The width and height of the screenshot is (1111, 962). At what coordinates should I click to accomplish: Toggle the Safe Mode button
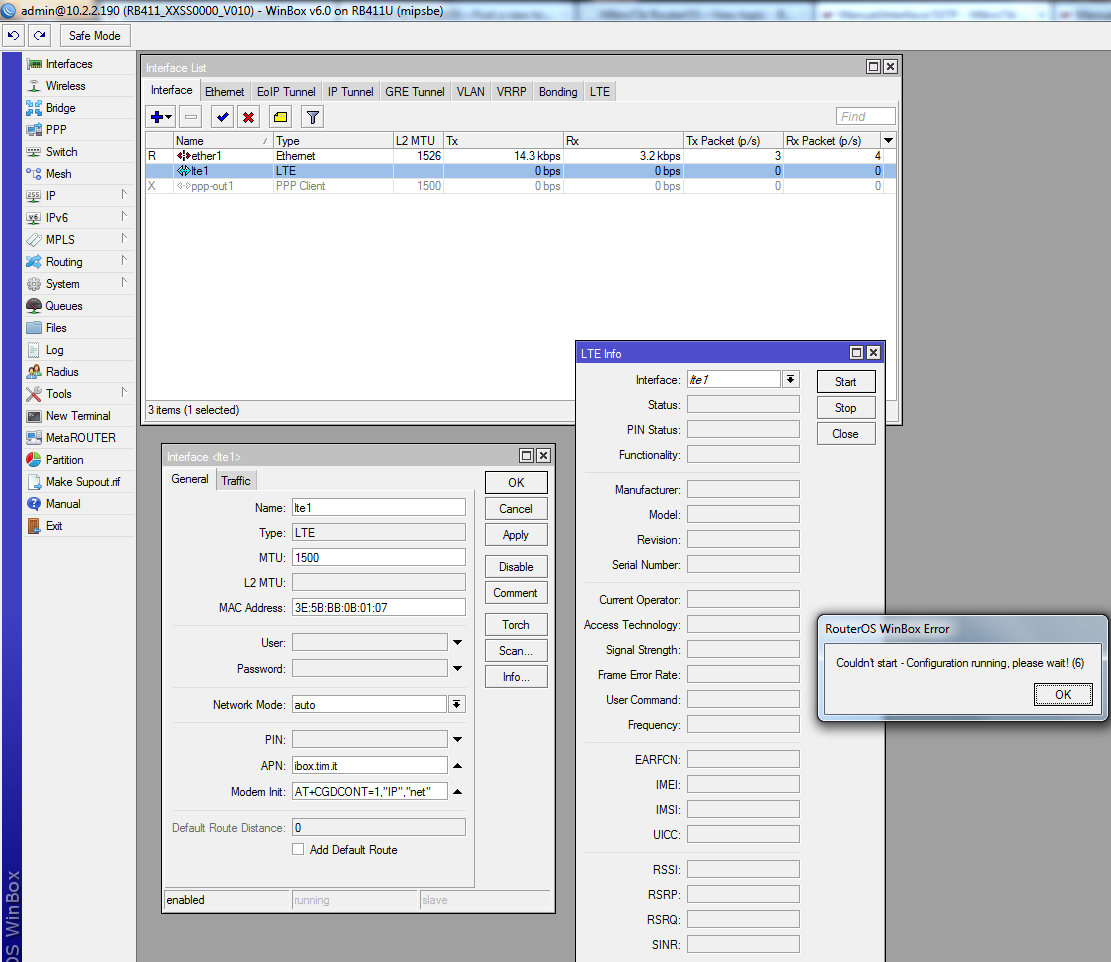point(94,35)
